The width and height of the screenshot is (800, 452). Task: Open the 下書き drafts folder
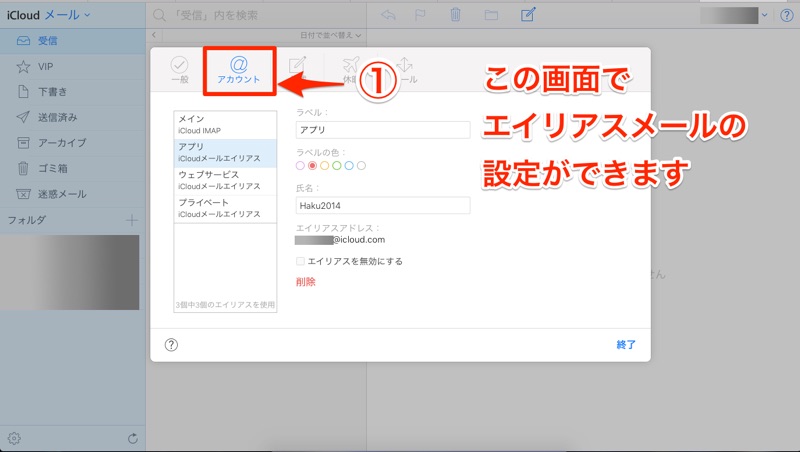click(72, 92)
